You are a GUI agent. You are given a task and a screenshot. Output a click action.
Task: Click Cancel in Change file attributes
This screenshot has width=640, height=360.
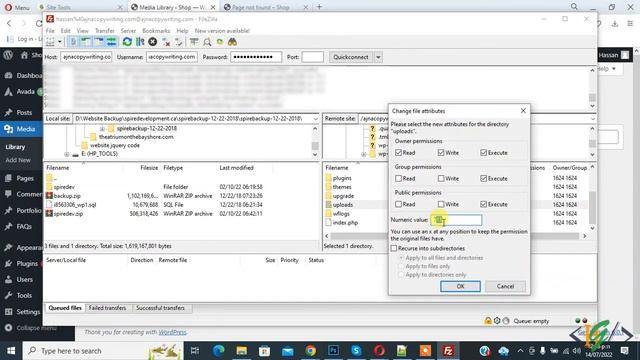click(x=505, y=286)
